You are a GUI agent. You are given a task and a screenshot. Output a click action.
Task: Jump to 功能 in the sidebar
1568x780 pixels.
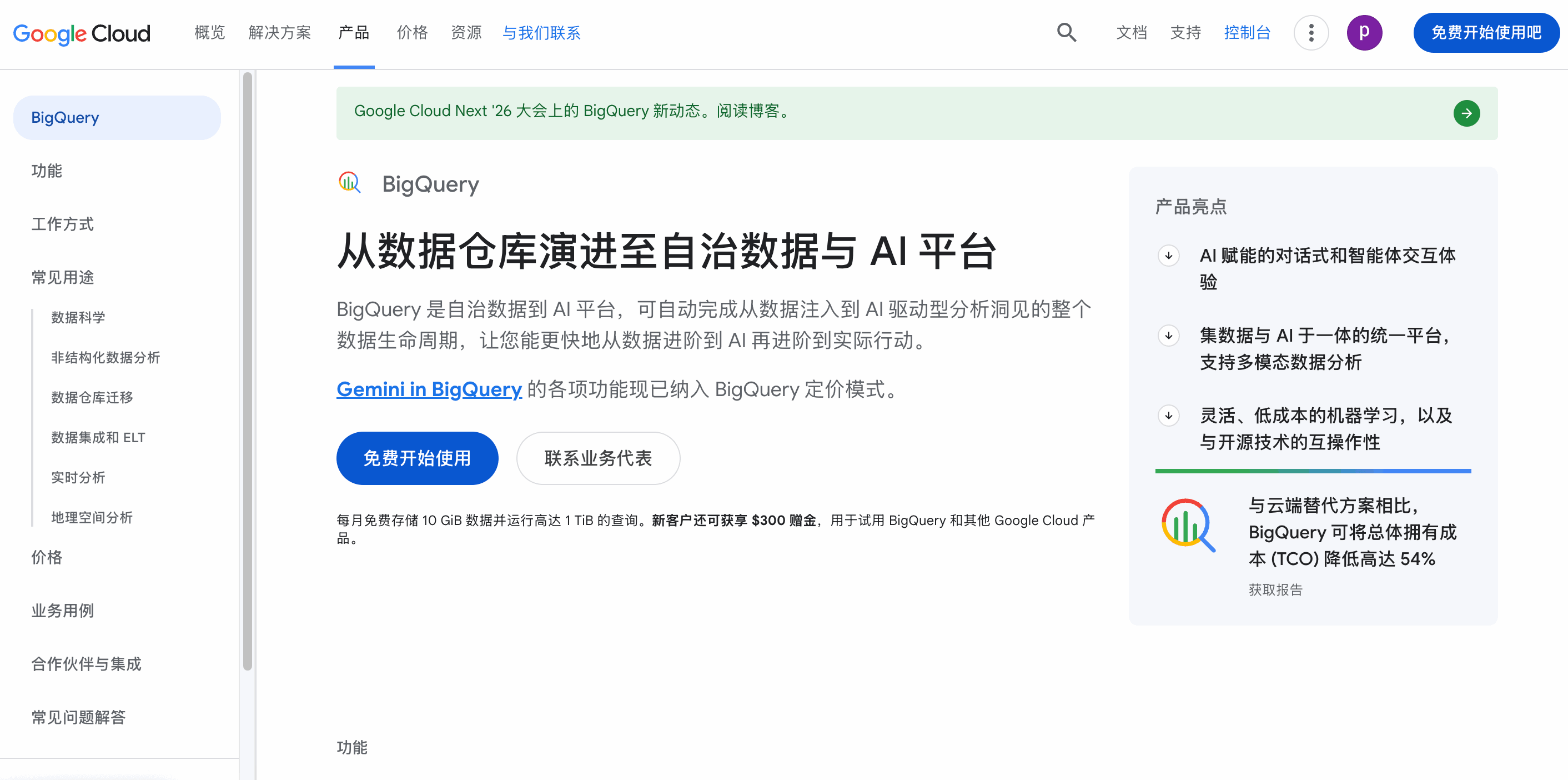point(47,171)
